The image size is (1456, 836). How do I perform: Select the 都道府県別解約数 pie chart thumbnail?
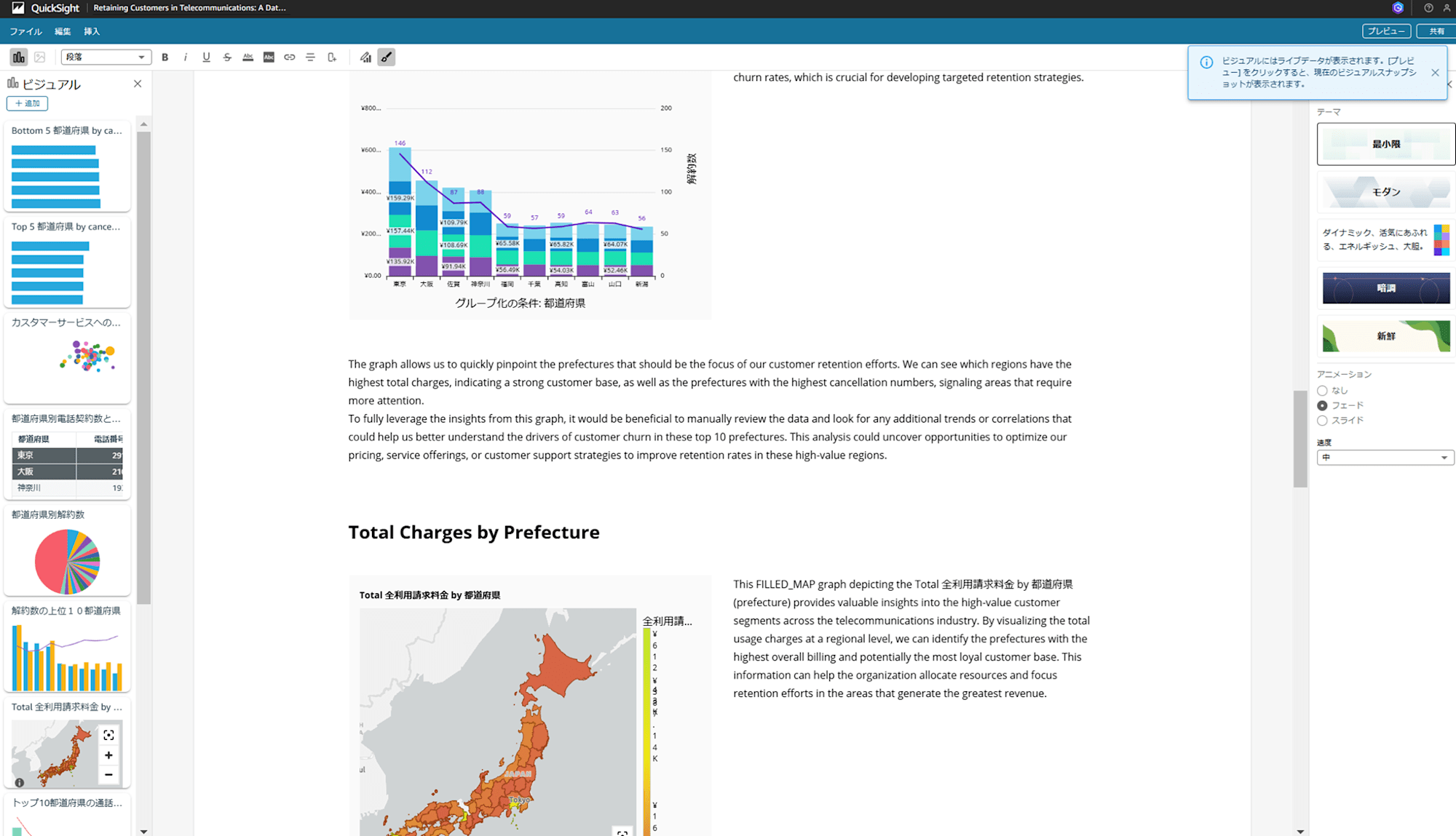(67, 550)
